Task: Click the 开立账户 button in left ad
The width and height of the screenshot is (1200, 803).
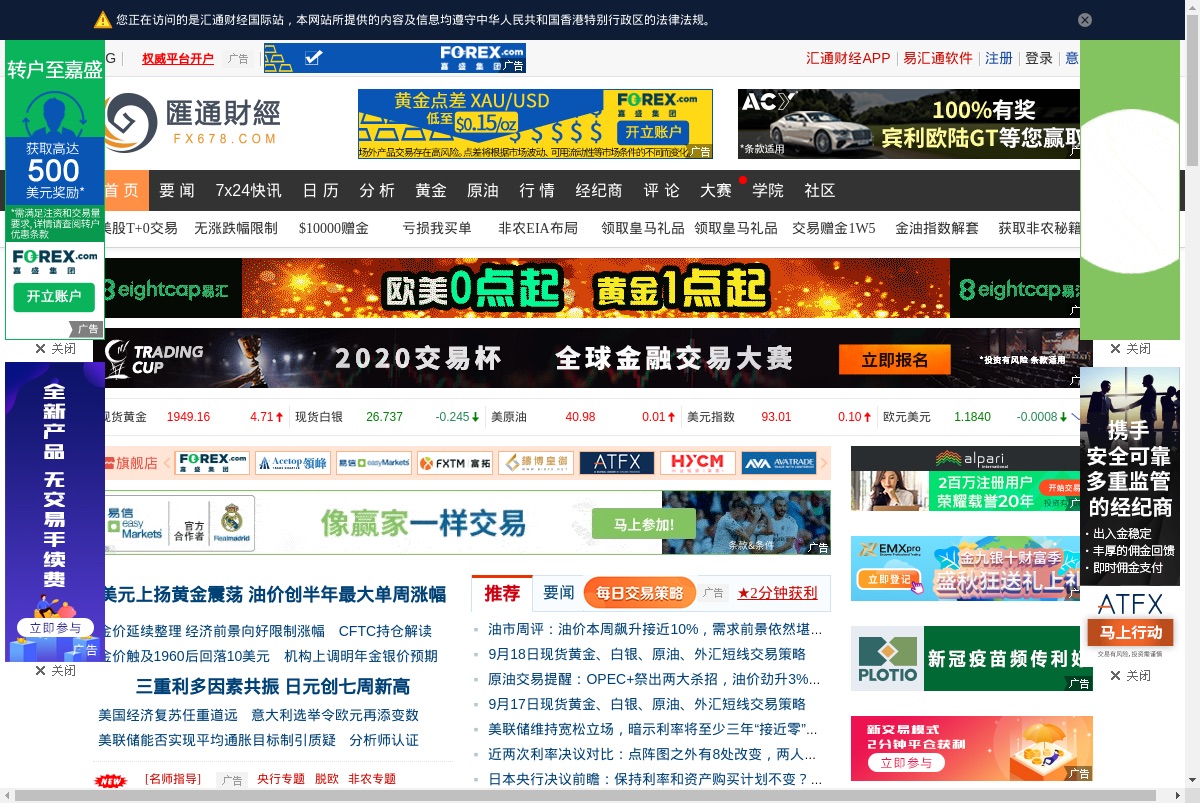Action: coord(54,297)
